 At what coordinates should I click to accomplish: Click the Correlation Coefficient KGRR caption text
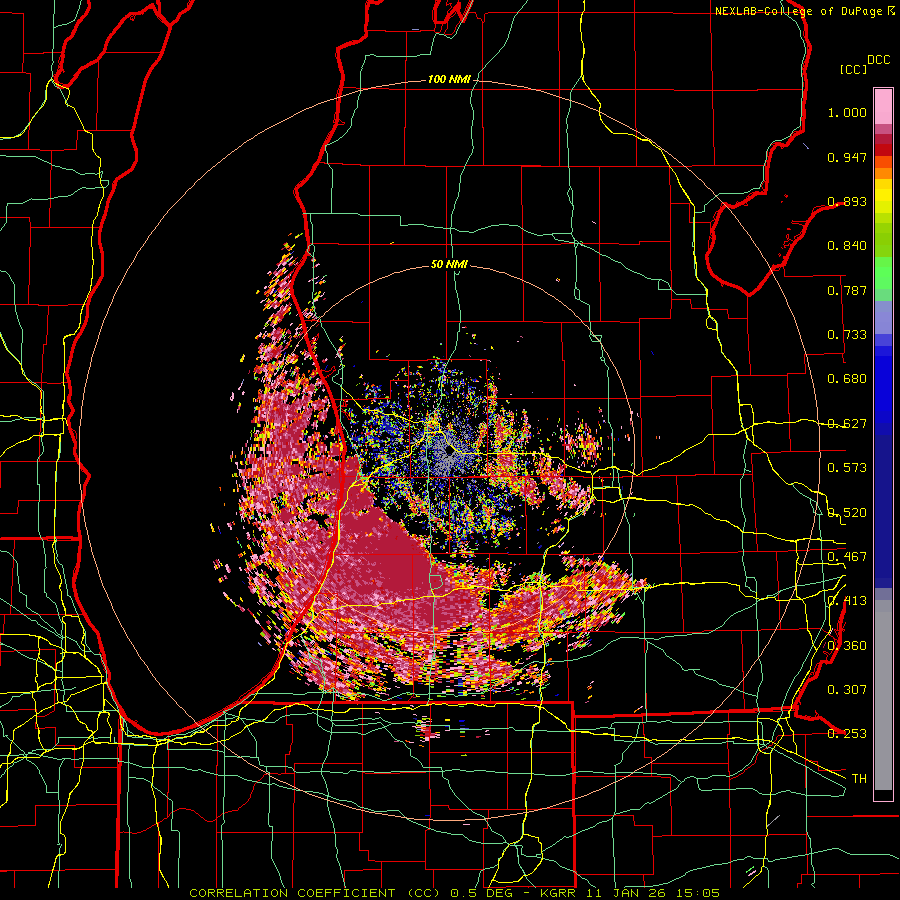[x=455, y=893]
